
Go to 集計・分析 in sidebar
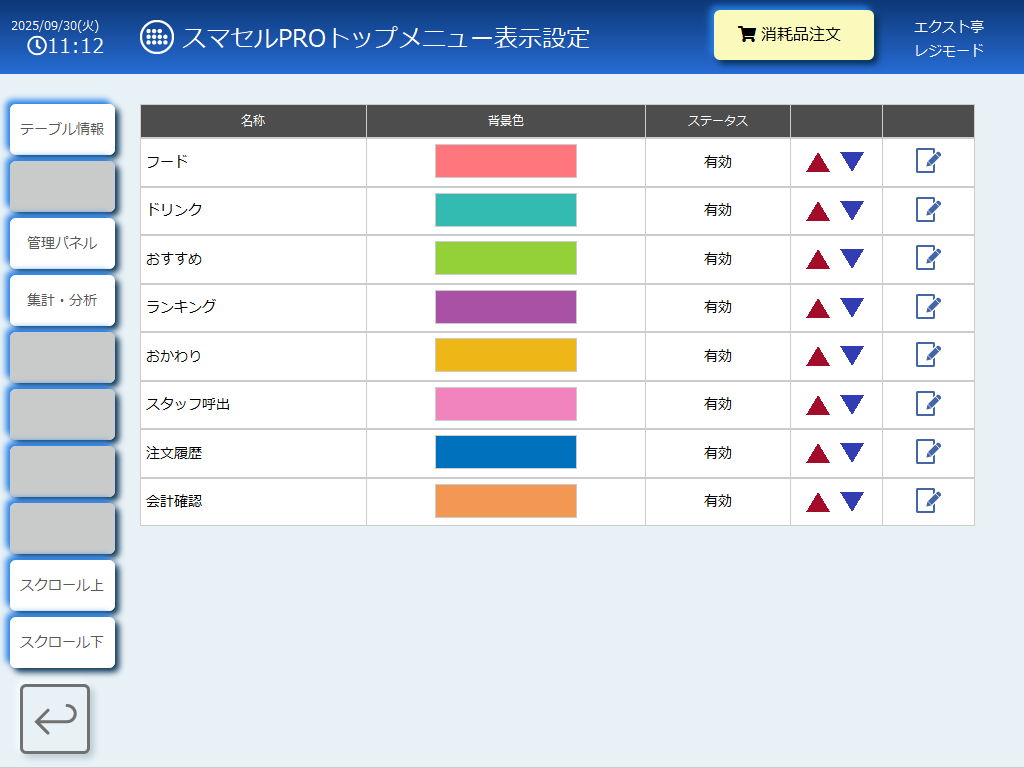click(x=62, y=300)
